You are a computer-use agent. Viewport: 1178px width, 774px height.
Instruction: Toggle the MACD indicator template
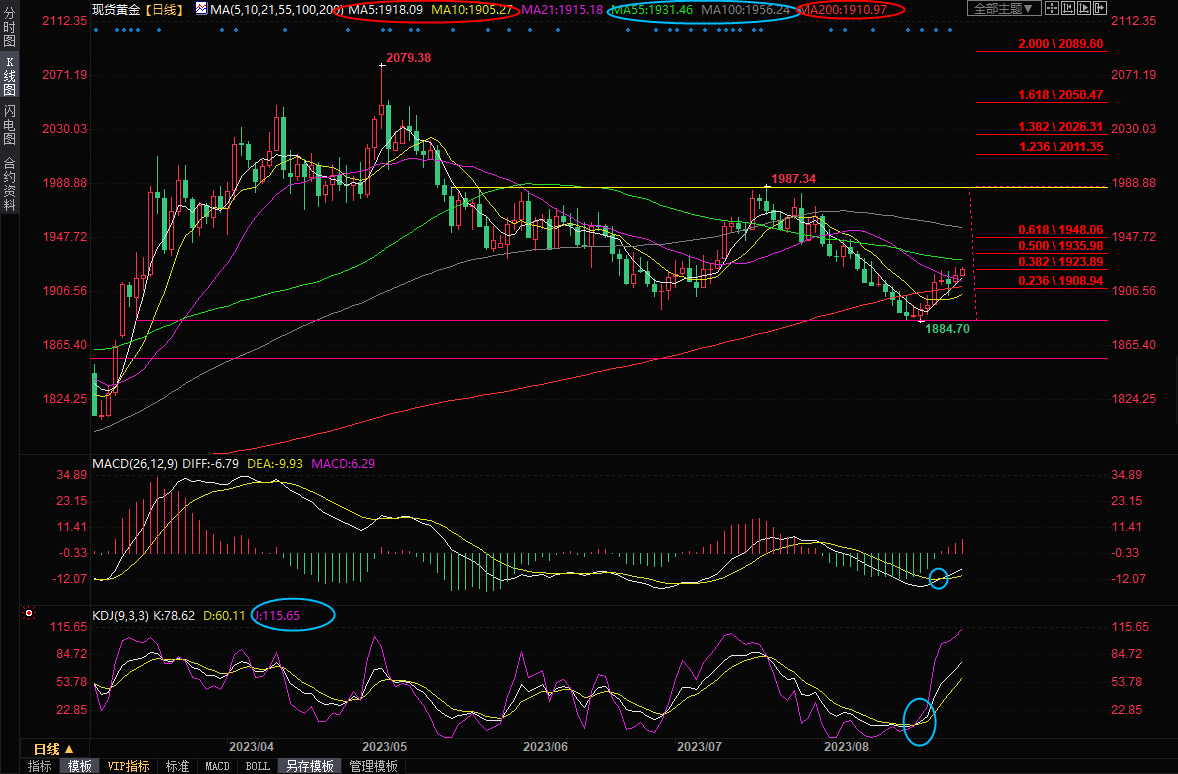(x=217, y=766)
